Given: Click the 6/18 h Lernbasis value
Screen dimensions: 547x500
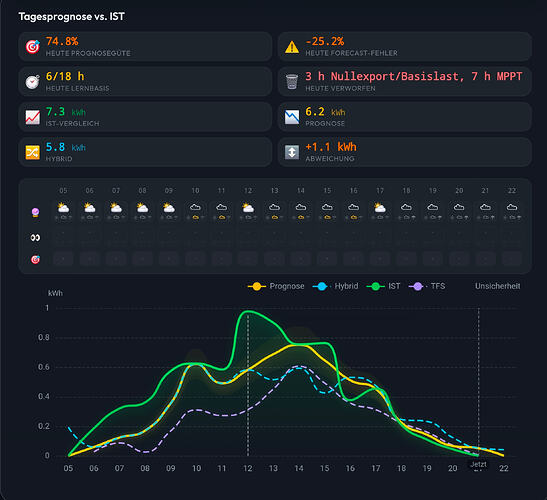Looking at the screenshot, I should pos(65,76).
